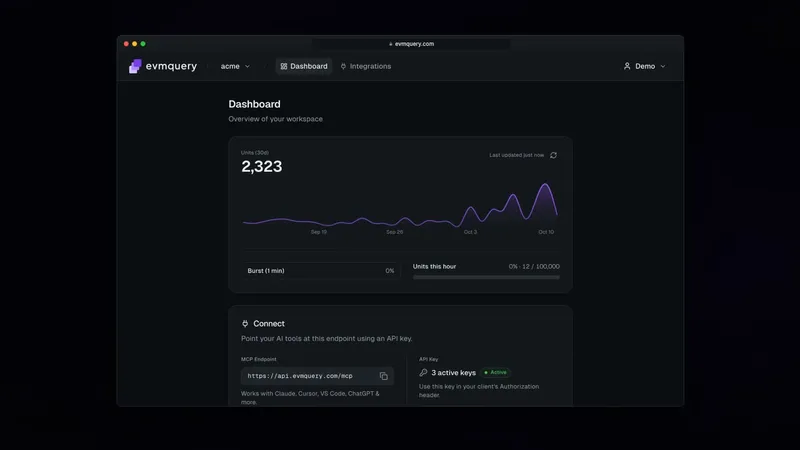This screenshot has height=450, width=800.
Task: Switch to the Dashboard tab
Action: 304,66
